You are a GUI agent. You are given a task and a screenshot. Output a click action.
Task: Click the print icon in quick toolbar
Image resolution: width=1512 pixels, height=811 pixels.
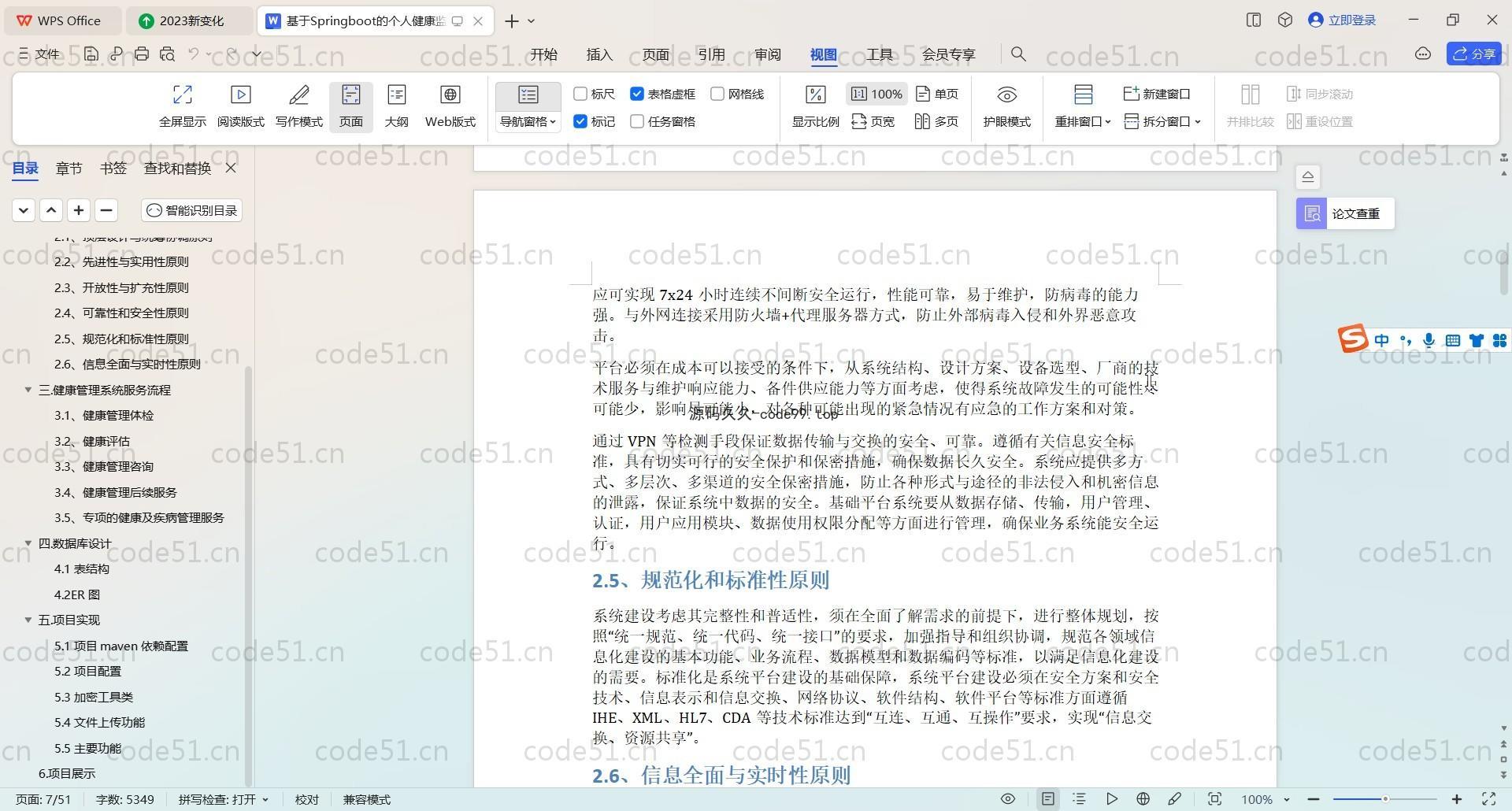pos(142,54)
